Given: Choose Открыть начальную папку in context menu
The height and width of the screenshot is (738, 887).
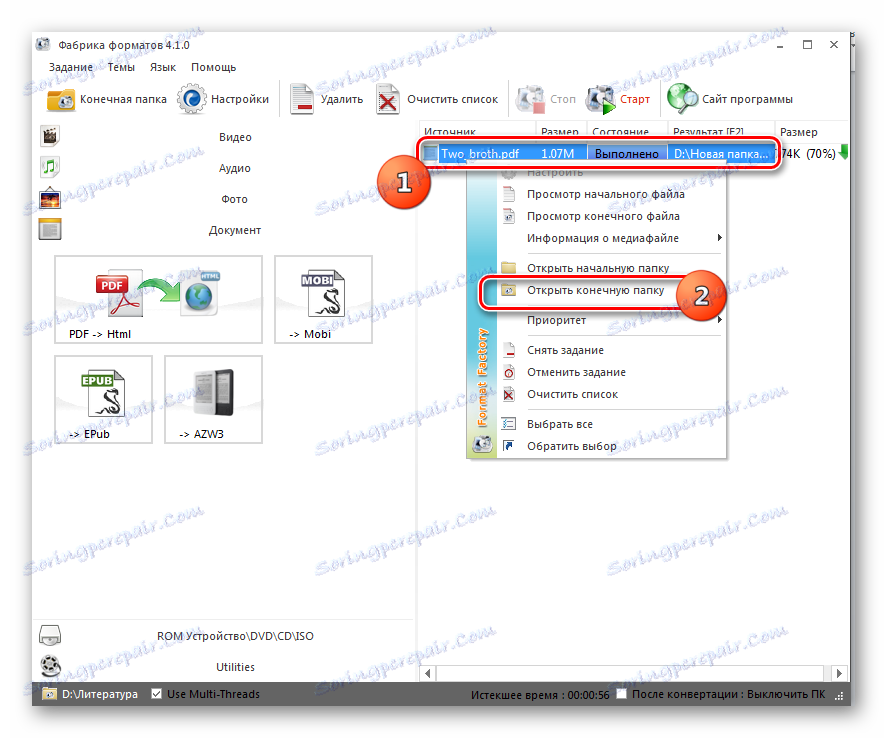Looking at the screenshot, I should click(x=598, y=269).
